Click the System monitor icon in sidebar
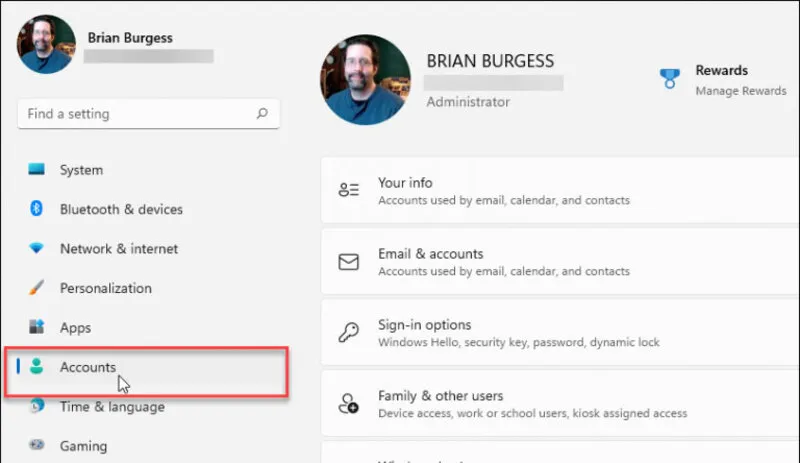Viewport: 800px width, 463px height. [37, 170]
